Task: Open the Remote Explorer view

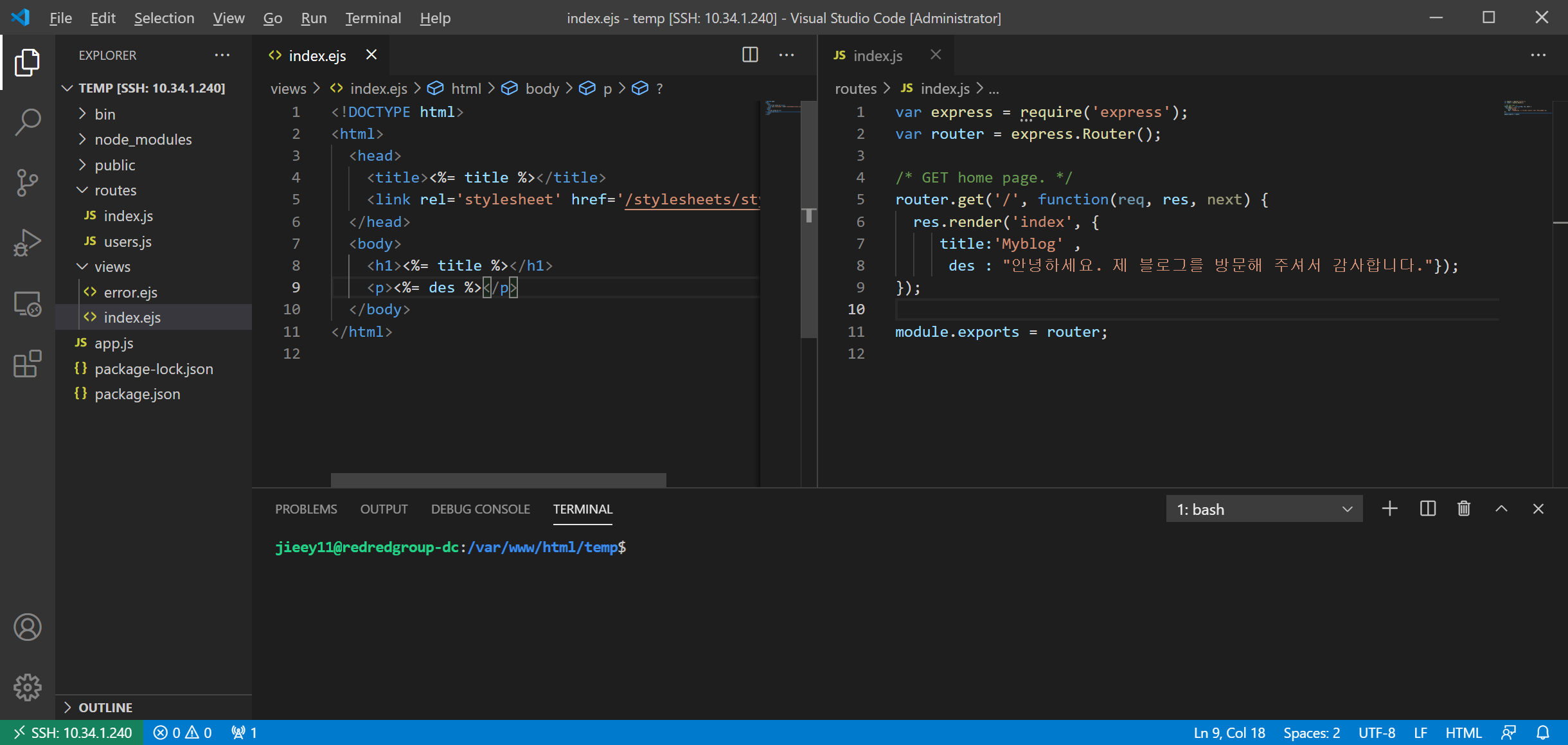Action: (x=27, y=303)
